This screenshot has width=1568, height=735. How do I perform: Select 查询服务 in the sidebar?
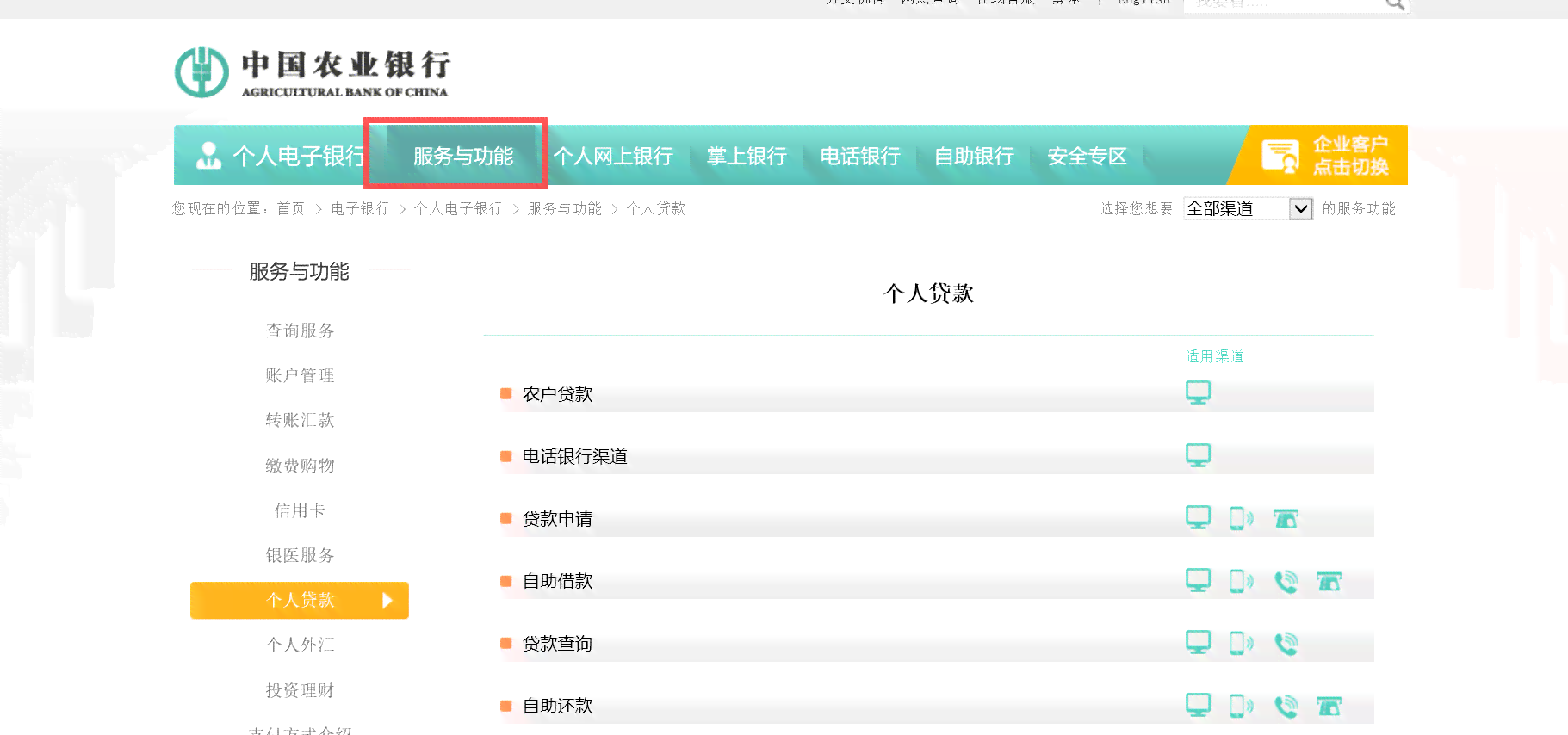[x=300, y=330]
